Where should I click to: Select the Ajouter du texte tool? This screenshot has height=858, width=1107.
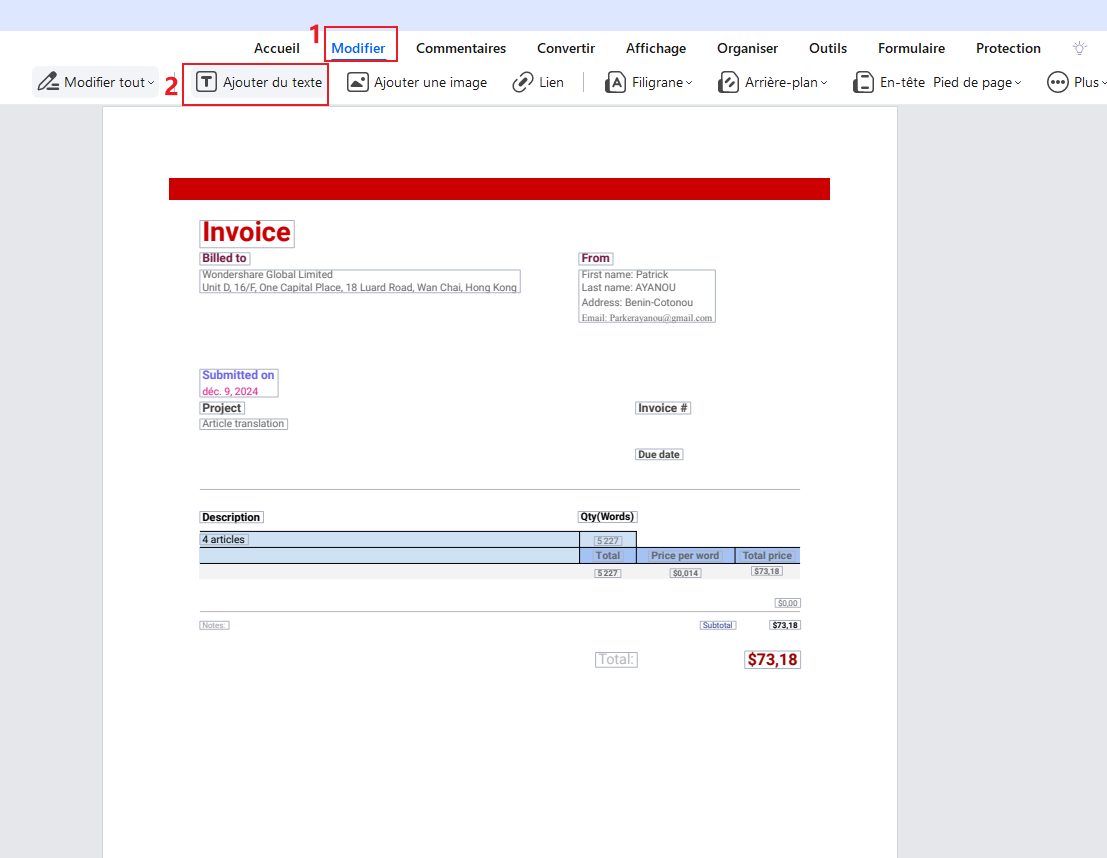pos(259,82)
